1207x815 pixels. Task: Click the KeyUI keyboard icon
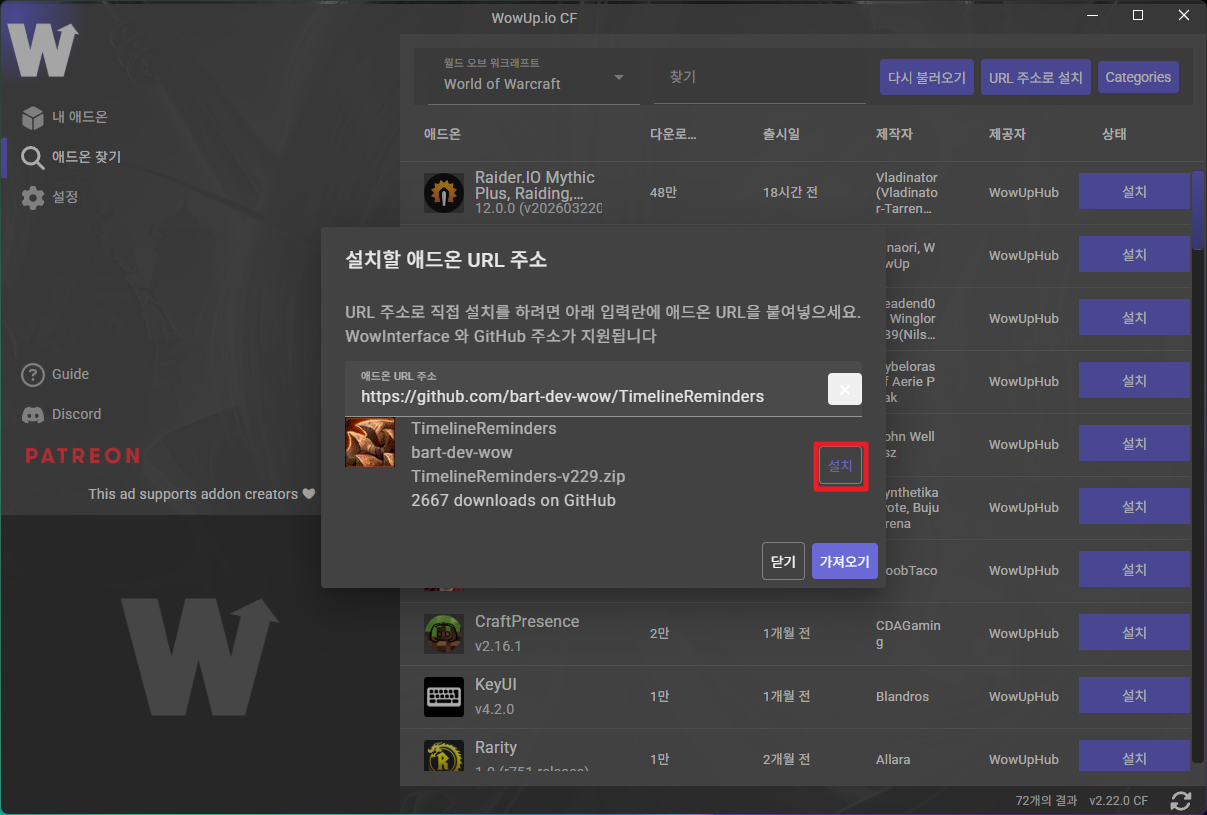coord(443,696)
